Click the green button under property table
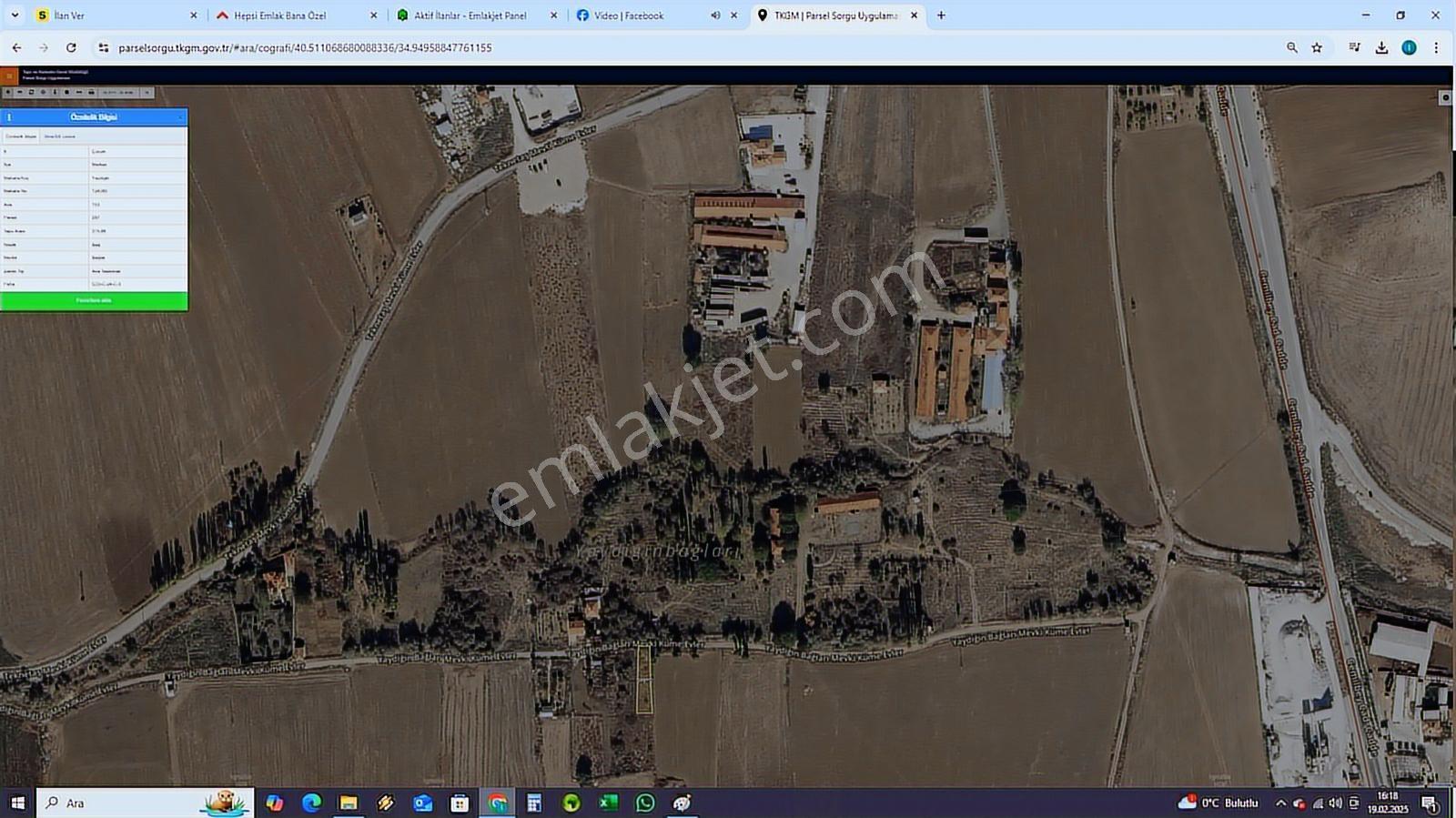The width and height of the screenshot is (1456, 818). (94, 300)
